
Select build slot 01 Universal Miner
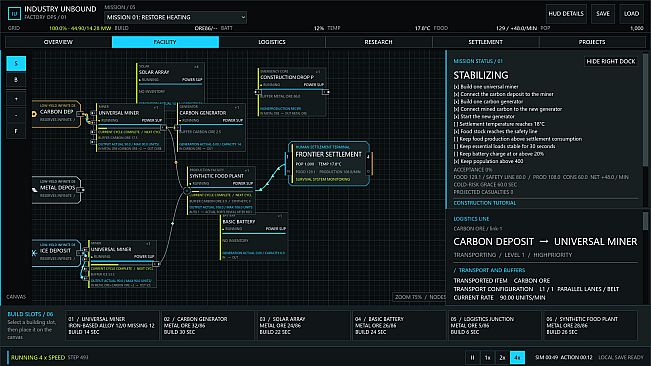click(x=113, y=326)
